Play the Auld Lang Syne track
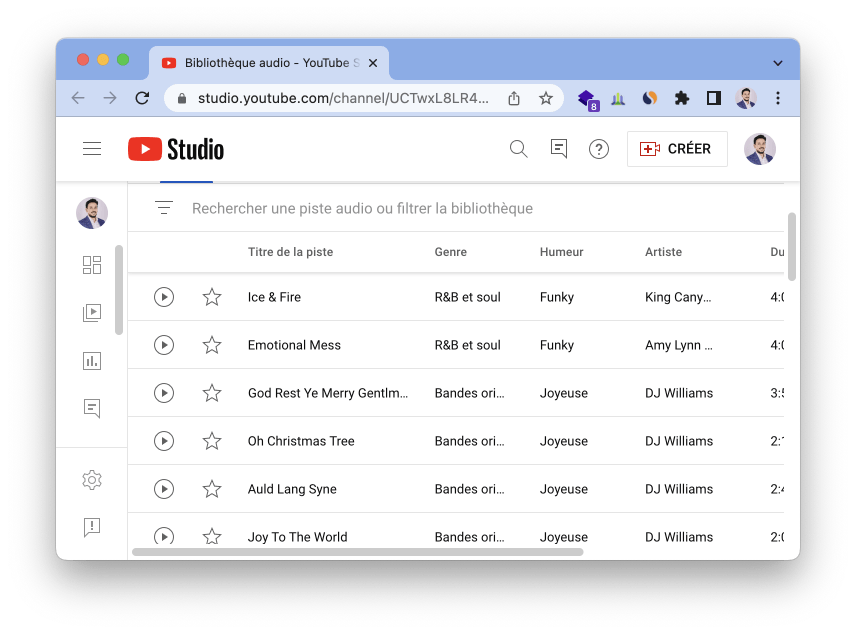Image resolution: width=856 pixels, height=634 pixels. point(164,489)
